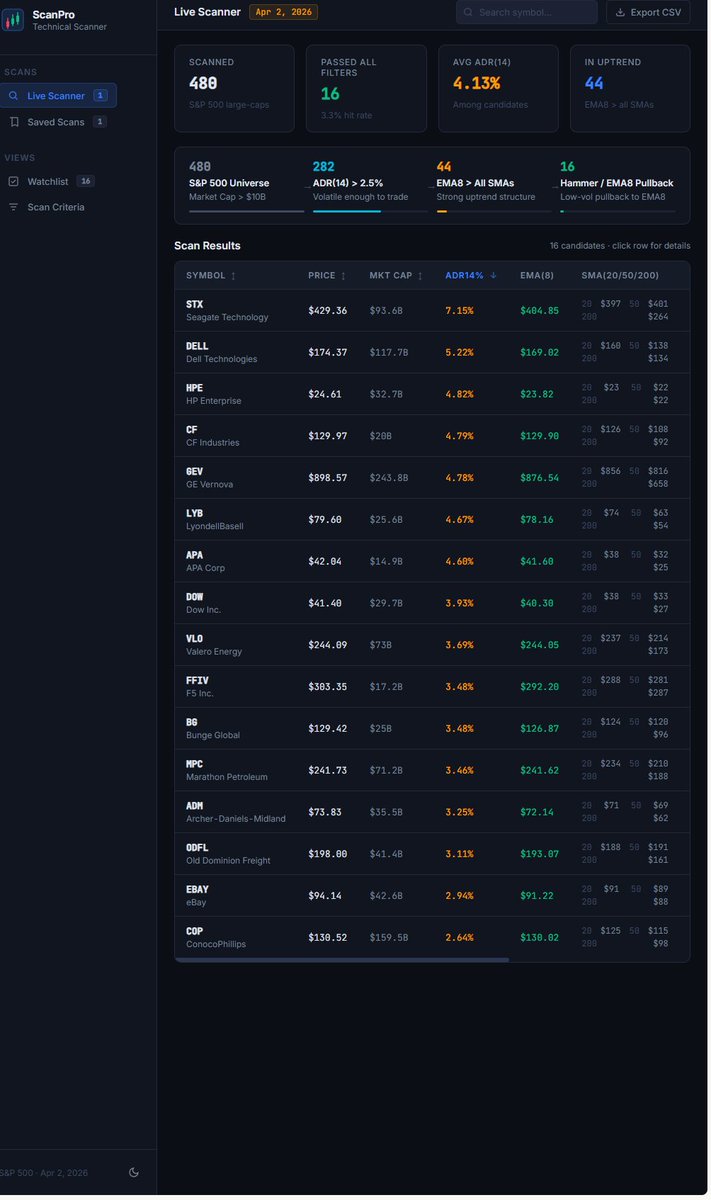
Task: Click the $159.5B market cap cell
Action: coord(389,938)
